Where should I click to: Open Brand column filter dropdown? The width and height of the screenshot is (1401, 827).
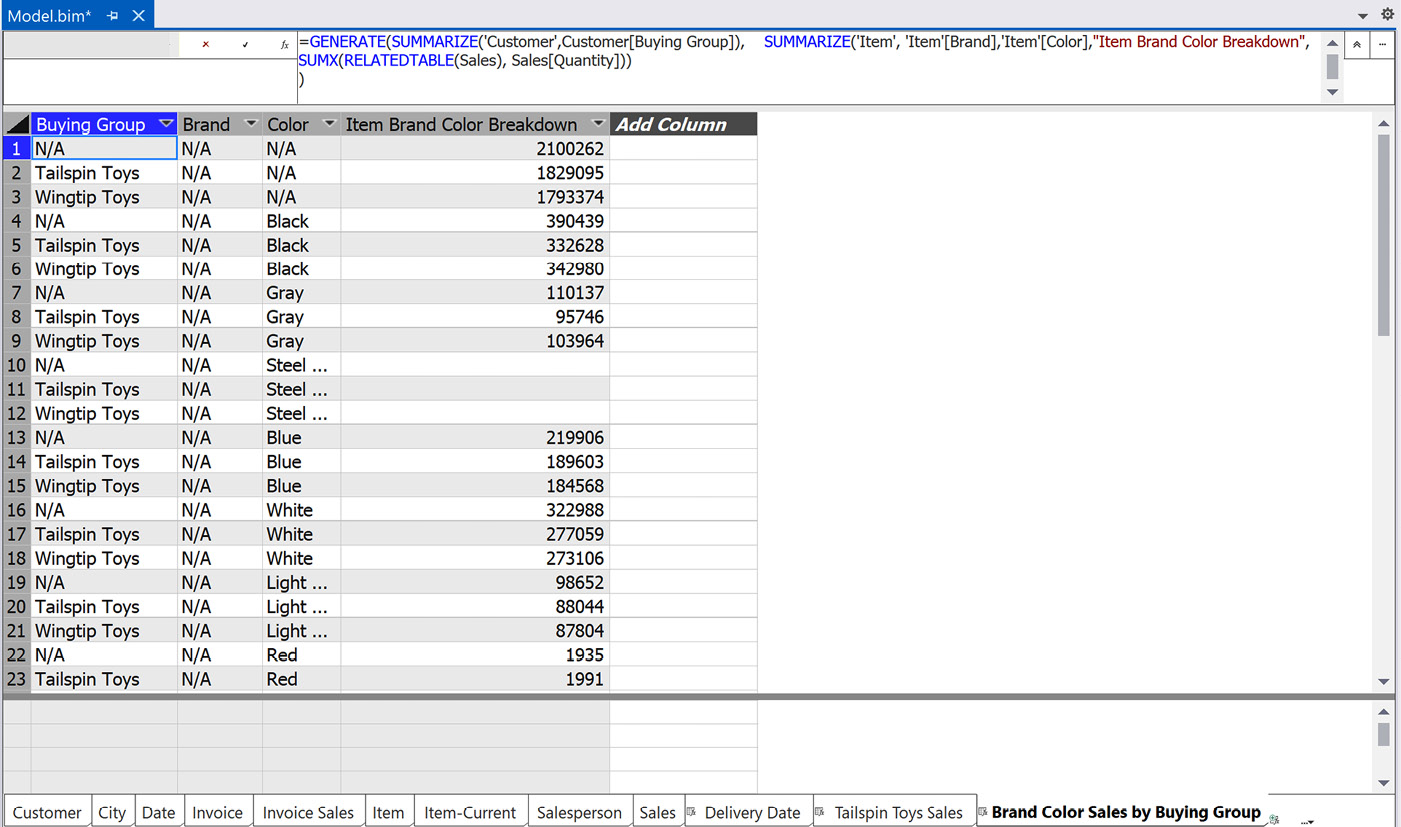[251, 124]
